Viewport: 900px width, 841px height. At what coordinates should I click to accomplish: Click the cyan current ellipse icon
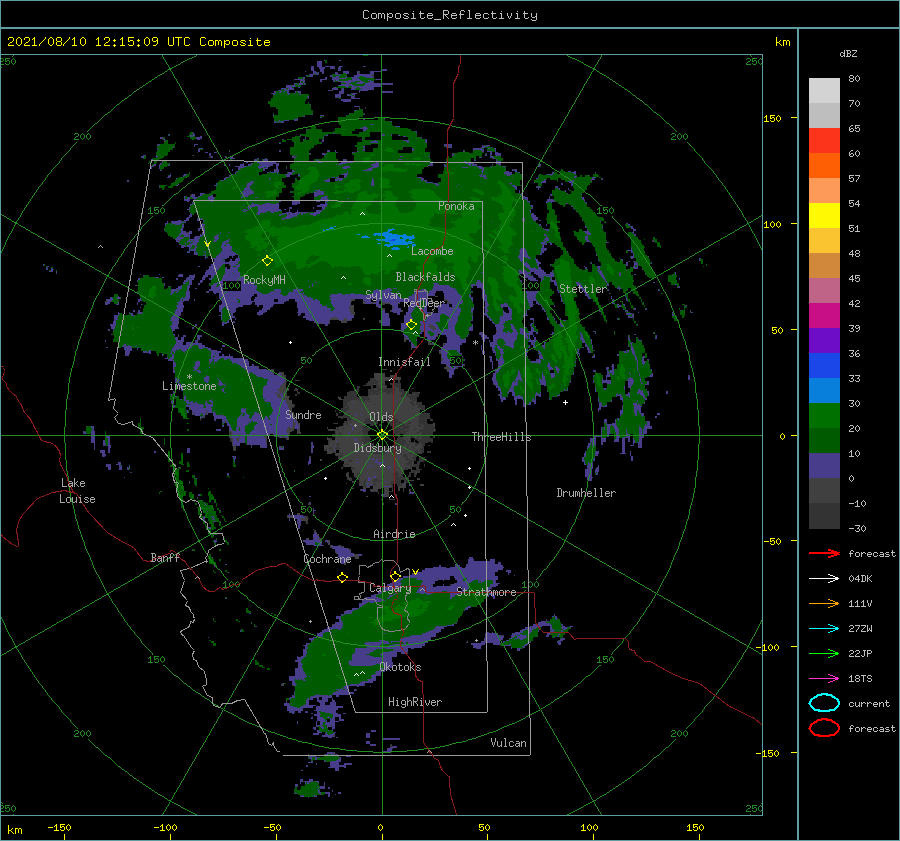coord(824,703)
